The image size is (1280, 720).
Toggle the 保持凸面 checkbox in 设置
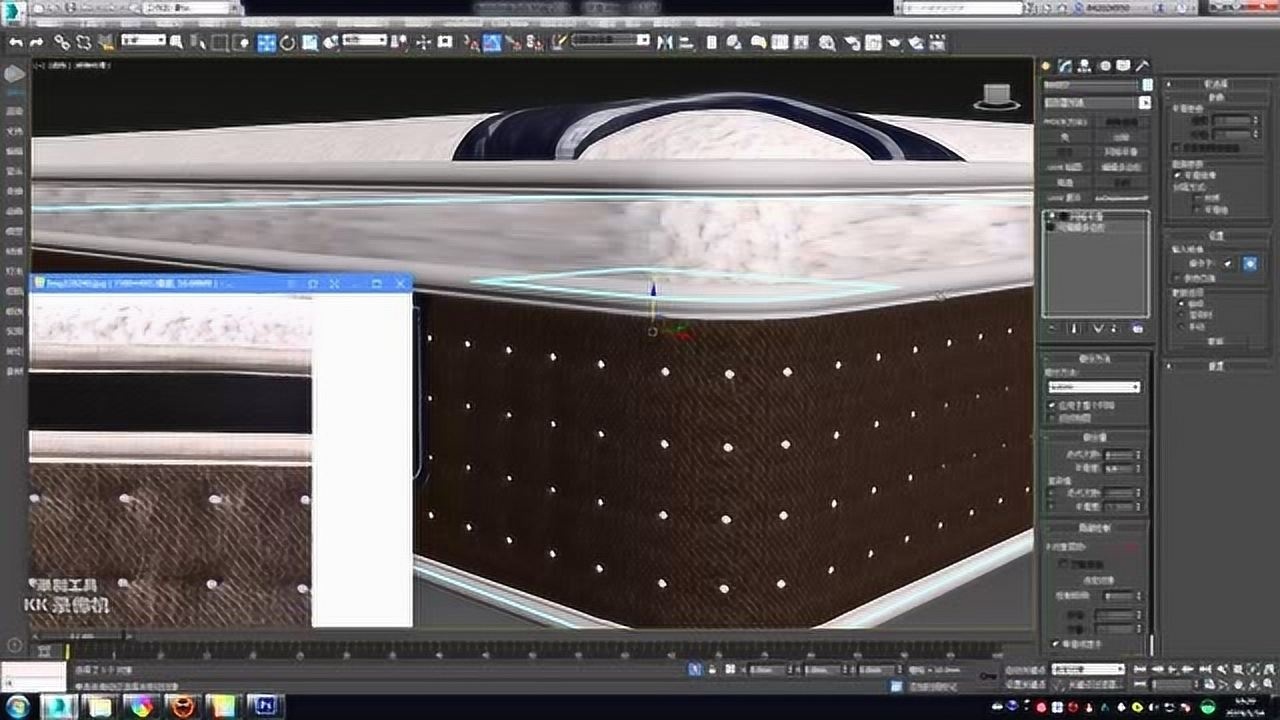point(1175,278)
